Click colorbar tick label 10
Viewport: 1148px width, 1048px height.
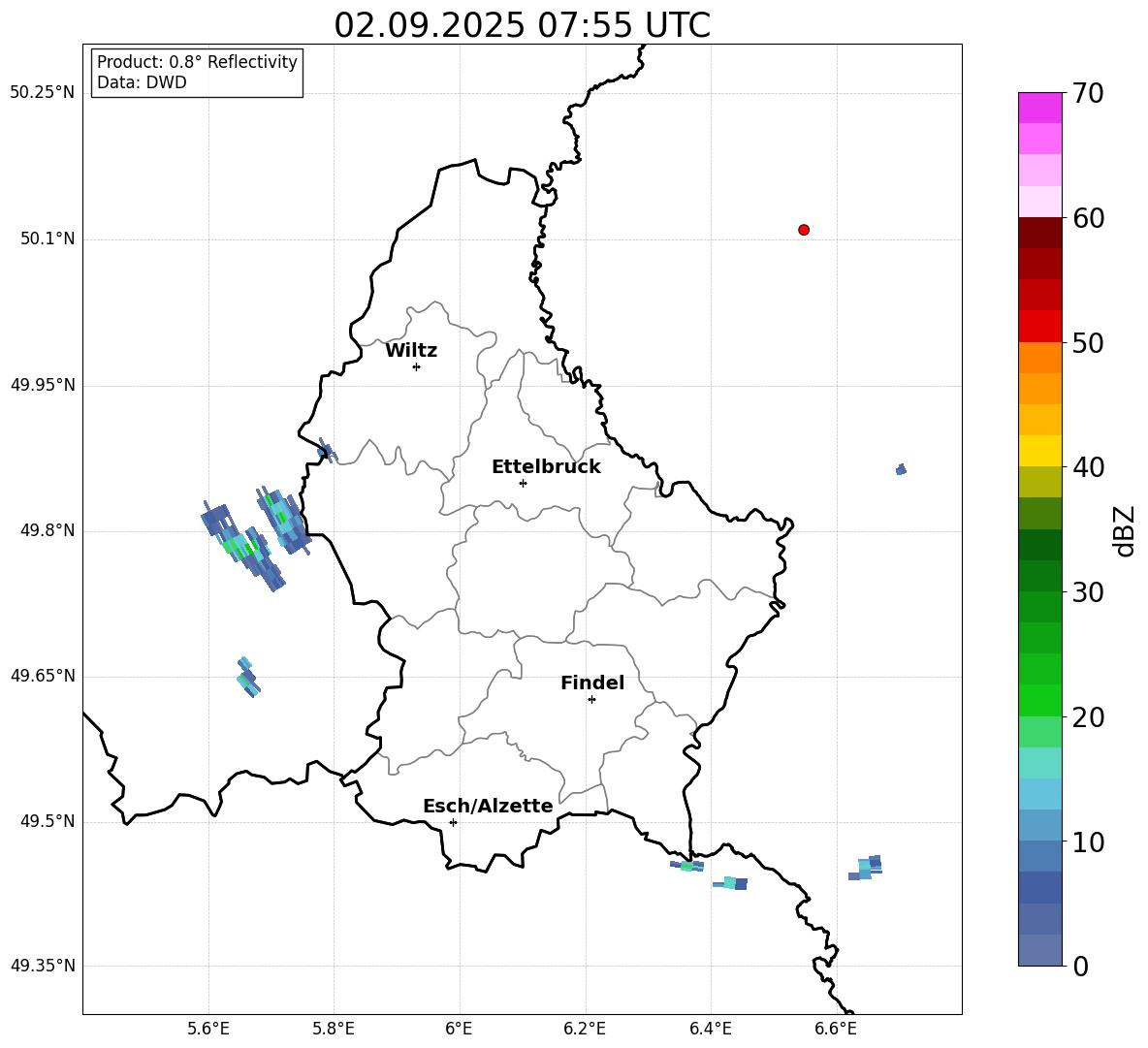tap(1088, 842)
